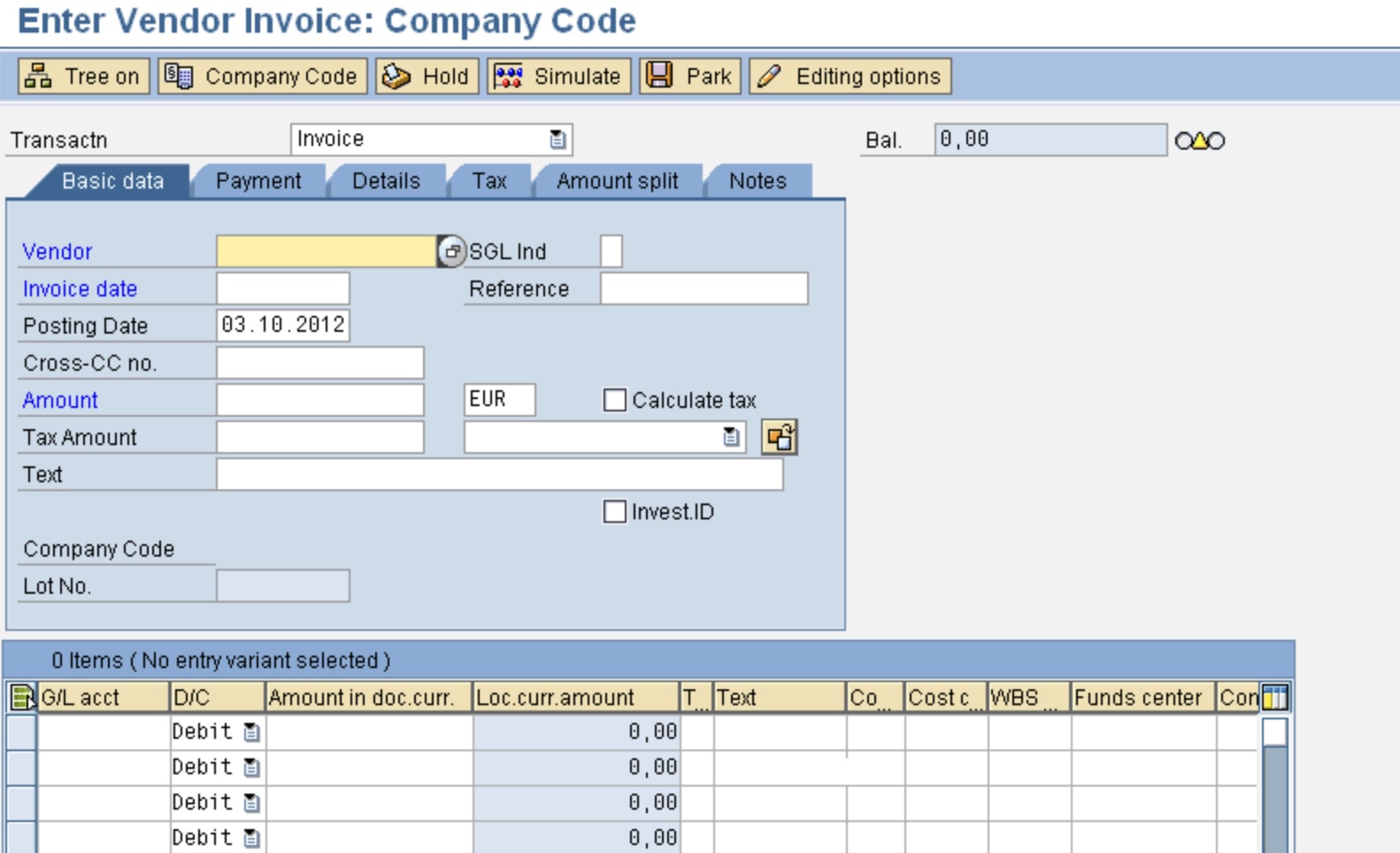Screen dimensions: 1400x853
Task: Open the third row Debit dropdown
Action: pyautogui.click(x=251, y=803)
